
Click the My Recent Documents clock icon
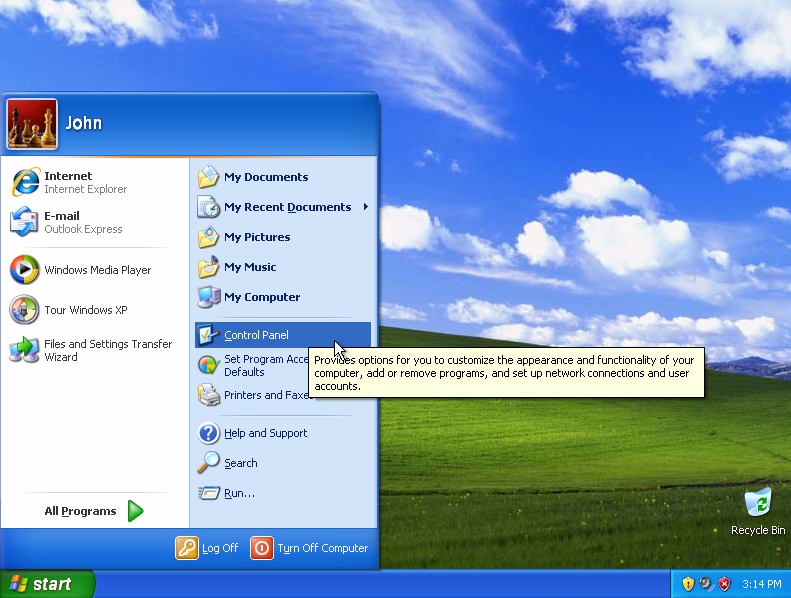tap(208, 207)
